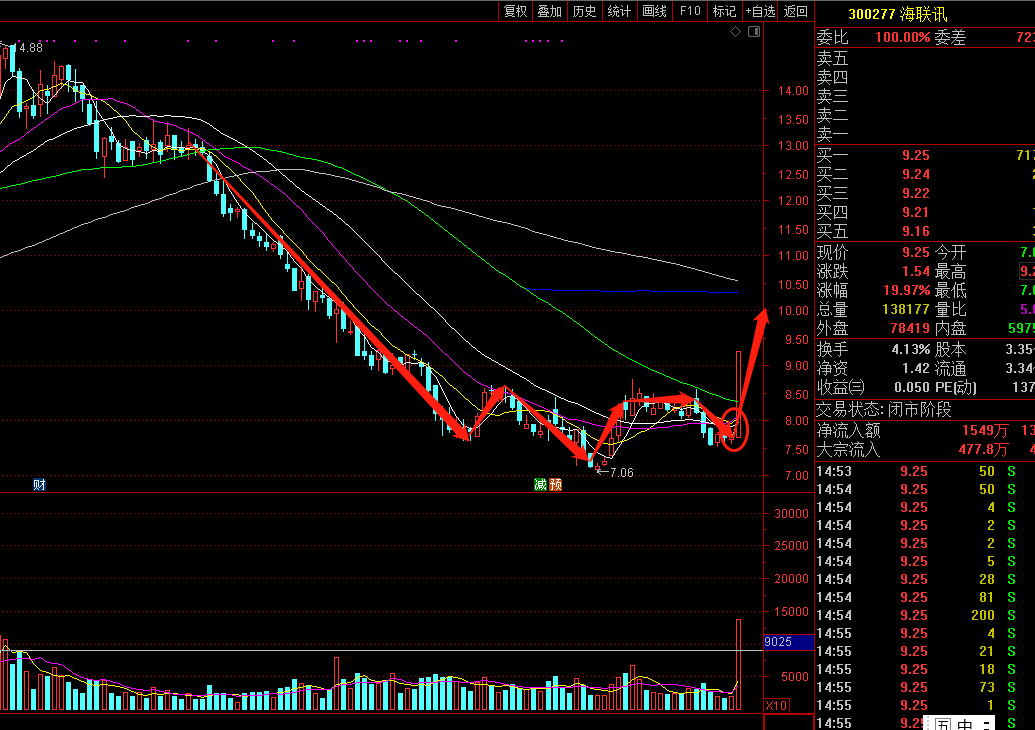Click the 买五 bid price 9.16

tap(916, 232)
